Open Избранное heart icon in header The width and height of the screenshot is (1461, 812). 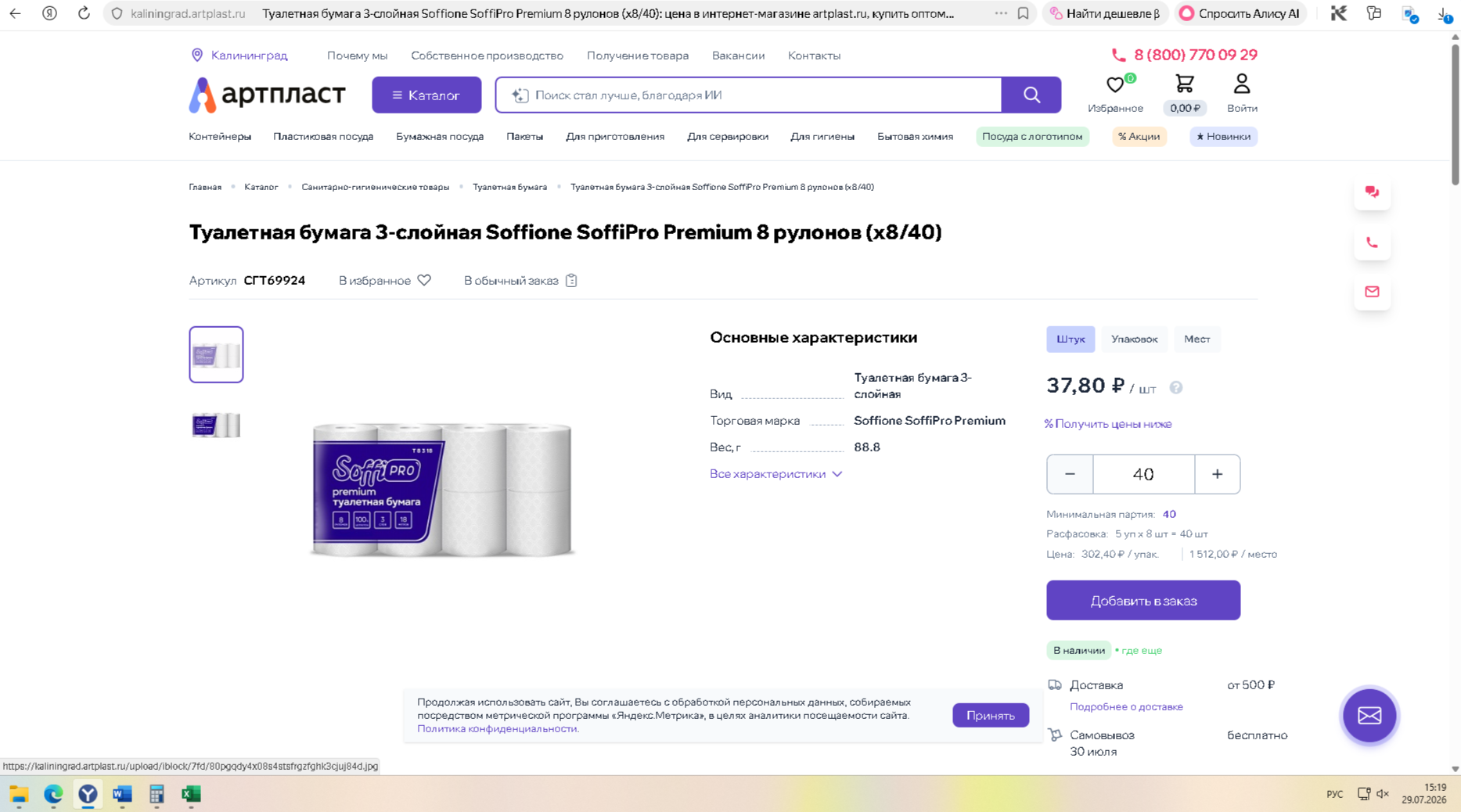click(x=1115, y=84)
